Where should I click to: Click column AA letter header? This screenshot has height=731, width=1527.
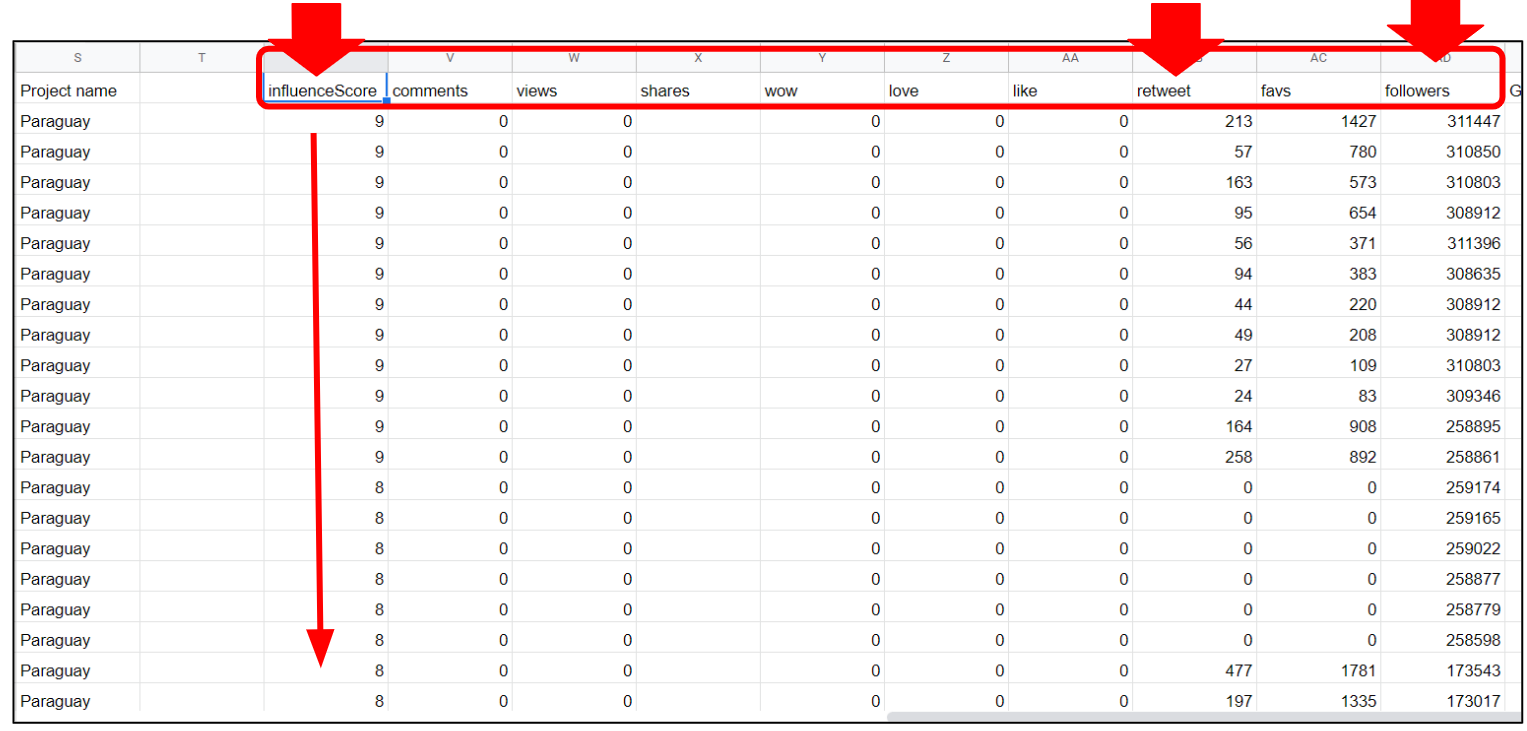(1070, 58)
